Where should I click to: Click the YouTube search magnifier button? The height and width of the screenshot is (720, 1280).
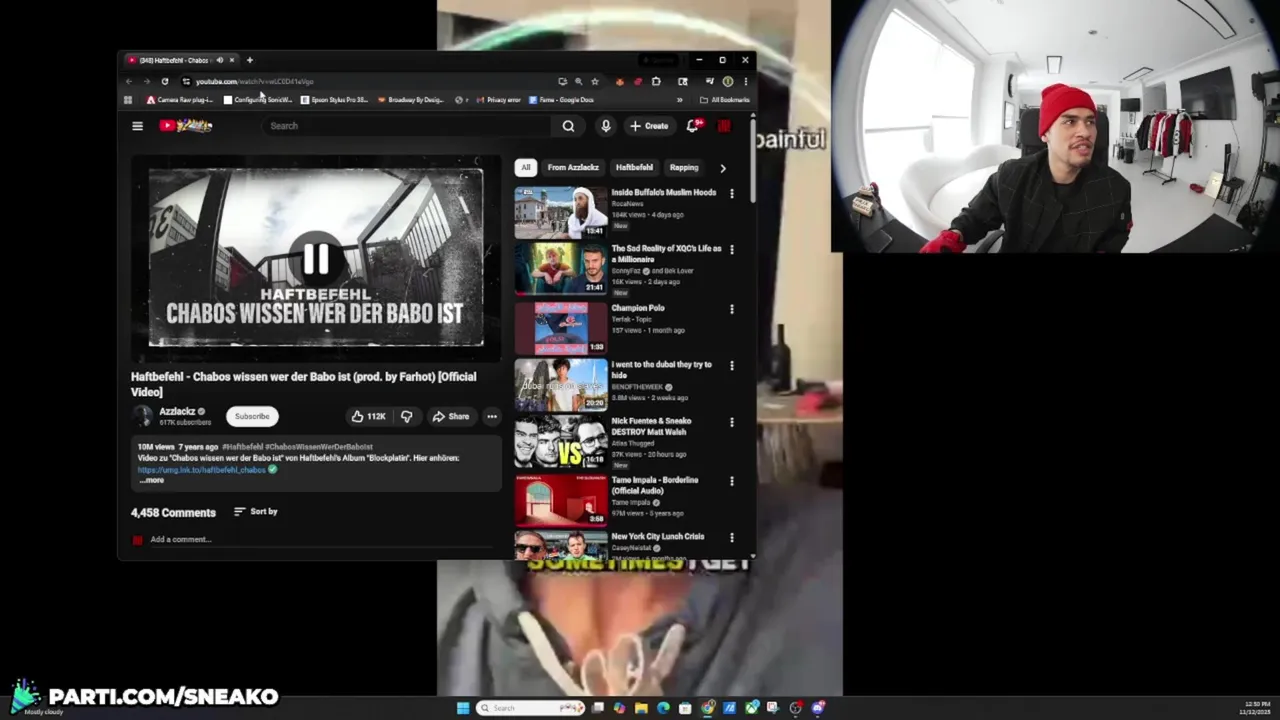click(x=568, y=126)
